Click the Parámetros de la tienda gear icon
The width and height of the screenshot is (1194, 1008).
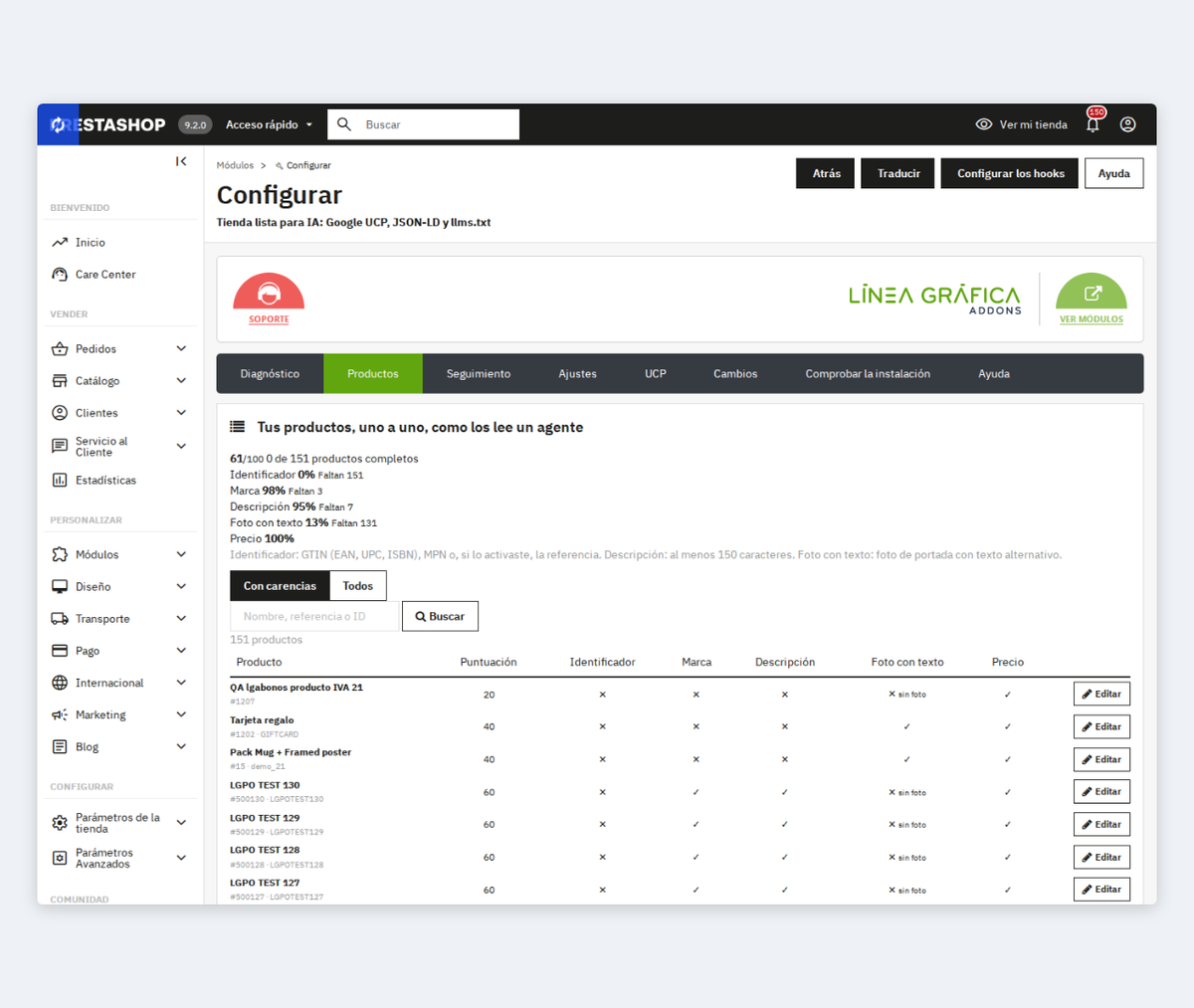[60, 823]
